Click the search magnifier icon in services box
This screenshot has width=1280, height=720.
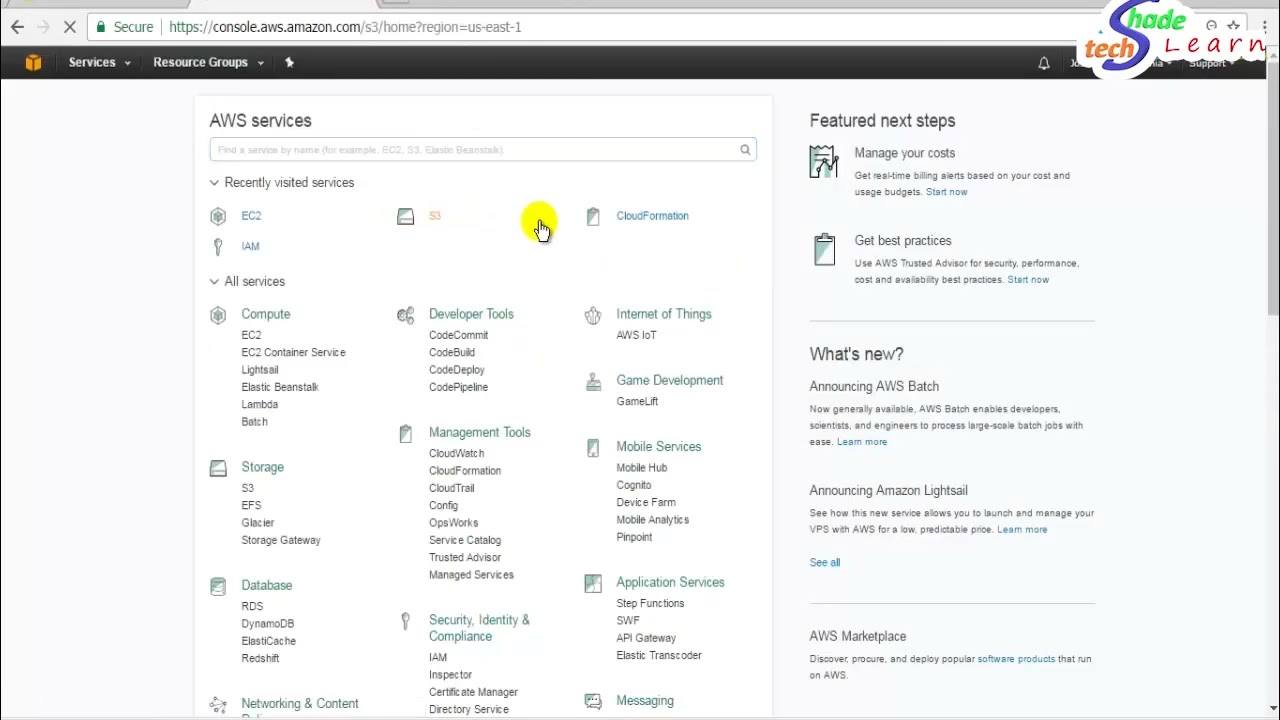(745, 150)
